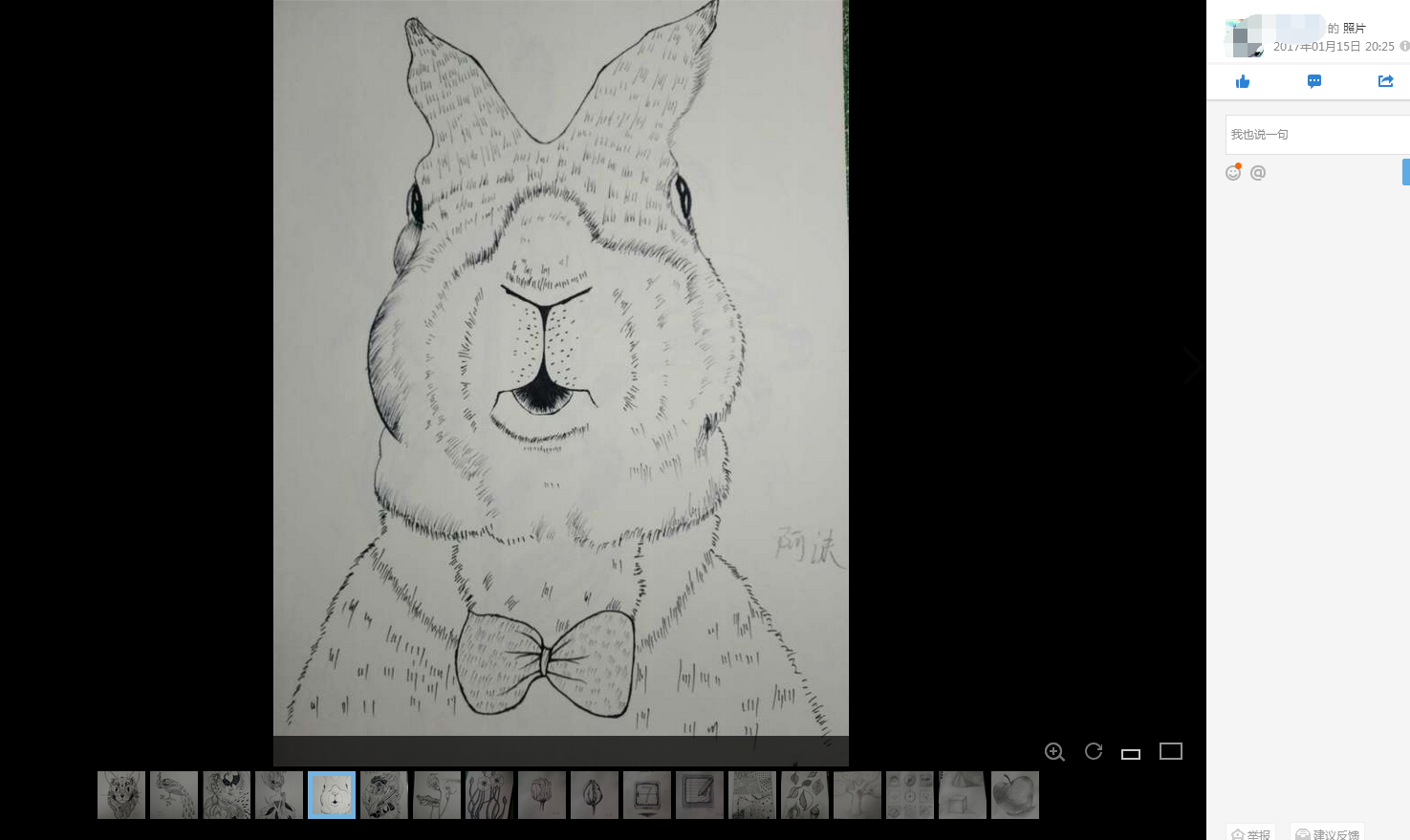This screenshot has width=1410, height=840.
Task: Click the 举报 report button
Action: (1250, 833)
